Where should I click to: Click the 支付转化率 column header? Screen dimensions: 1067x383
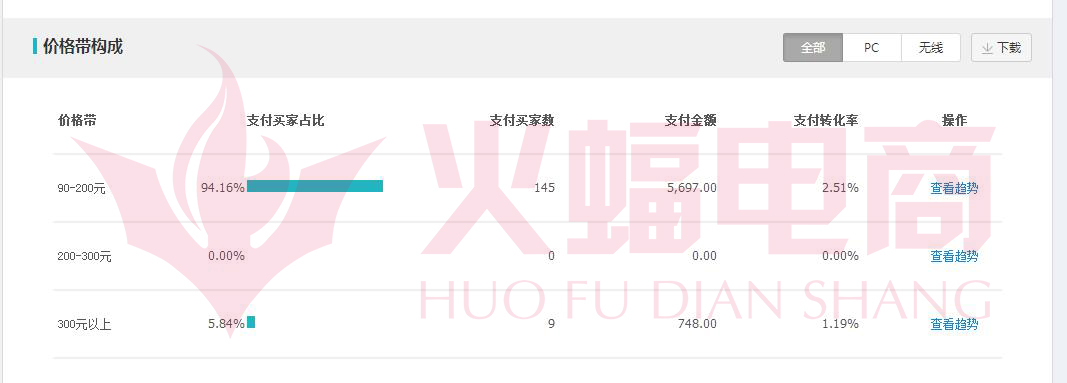826,120
